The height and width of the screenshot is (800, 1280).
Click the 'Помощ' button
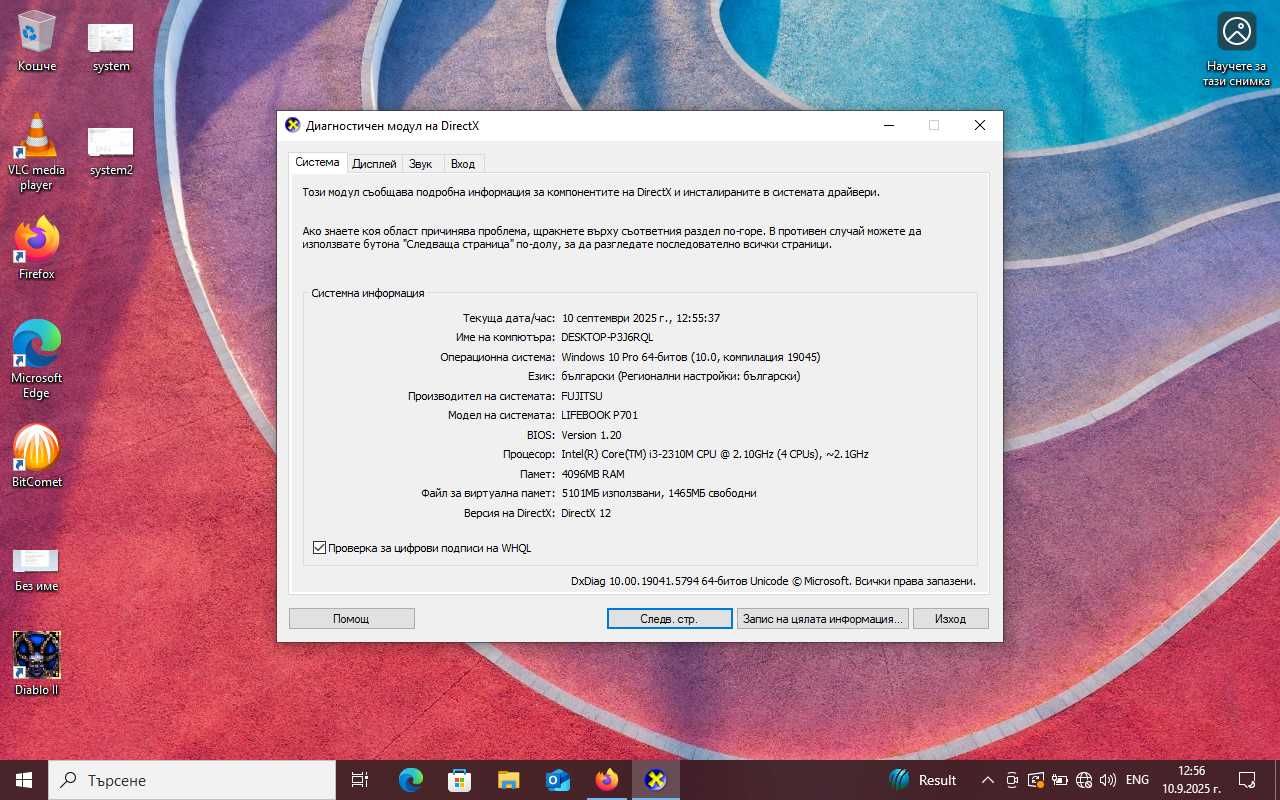pos(351,619)
